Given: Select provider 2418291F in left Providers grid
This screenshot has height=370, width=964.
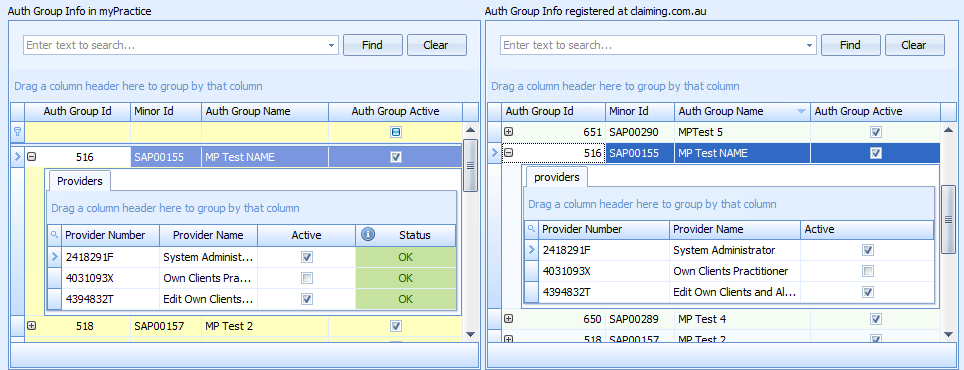Looking at the screenshot, I should [110, 257].
